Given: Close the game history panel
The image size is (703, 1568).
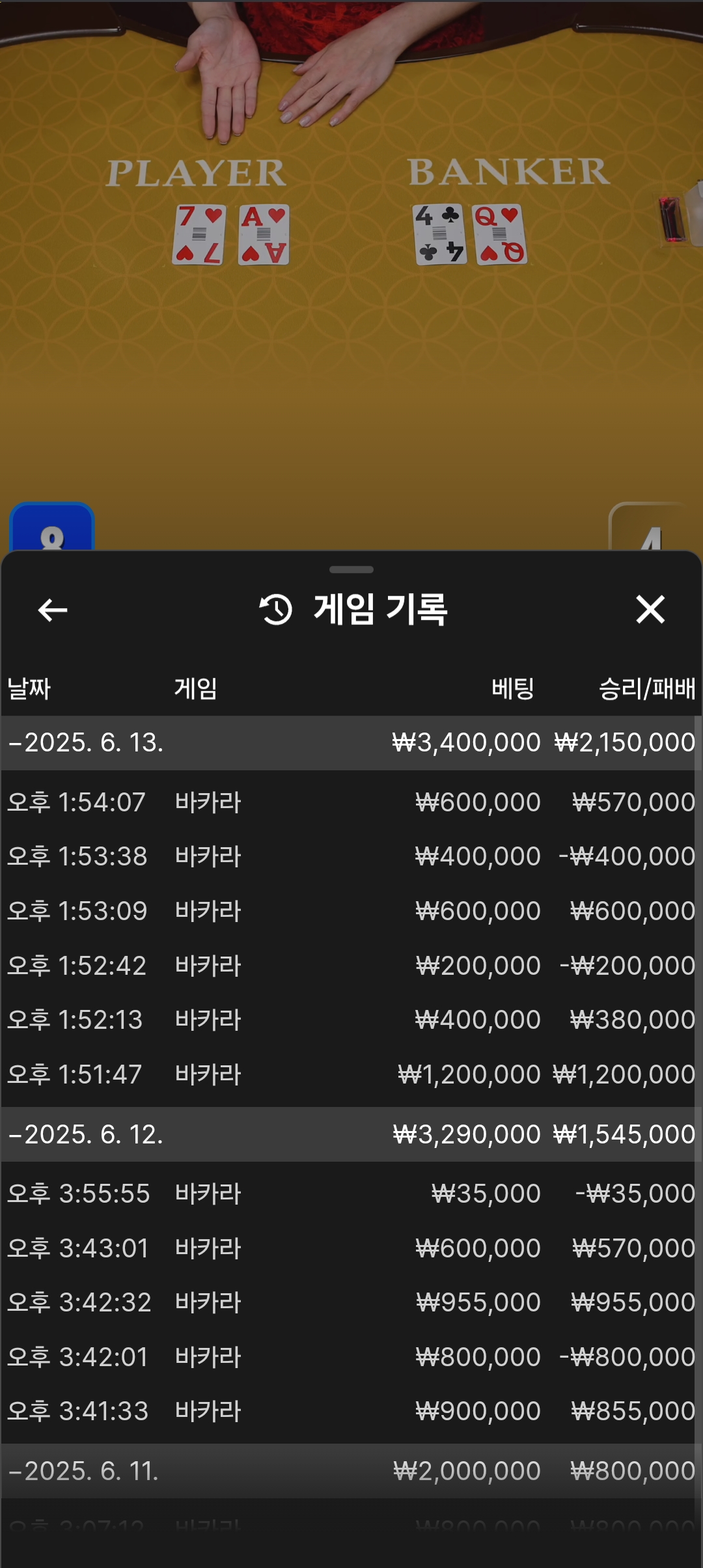Looking at the screenshot, I should [x=650, y=609].
